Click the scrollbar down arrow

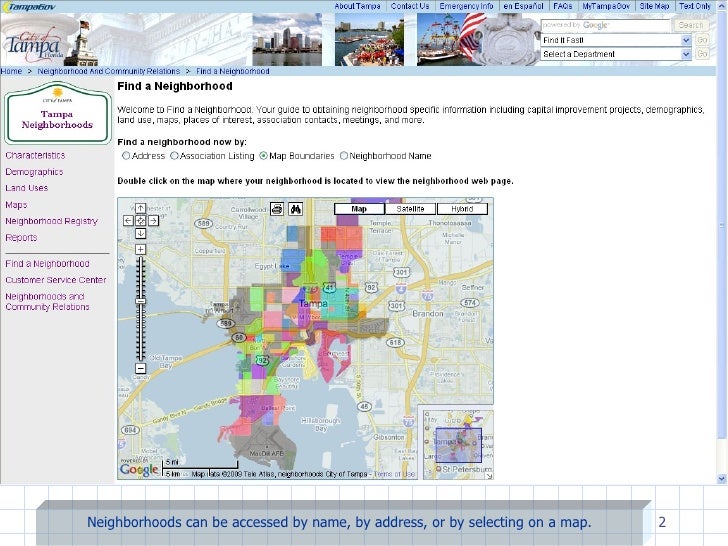[722, 479]
